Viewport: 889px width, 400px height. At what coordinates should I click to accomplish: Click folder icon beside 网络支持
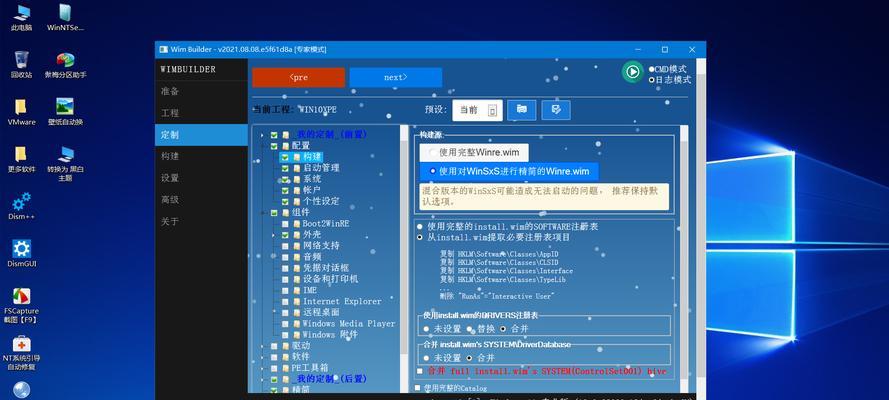coord(297,246)
